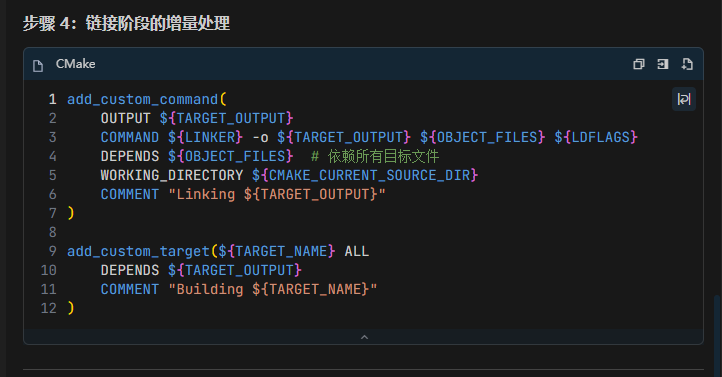Click line number 1 in gutter
This screenshot has height=377, width=722.
[x=52, y=99]
